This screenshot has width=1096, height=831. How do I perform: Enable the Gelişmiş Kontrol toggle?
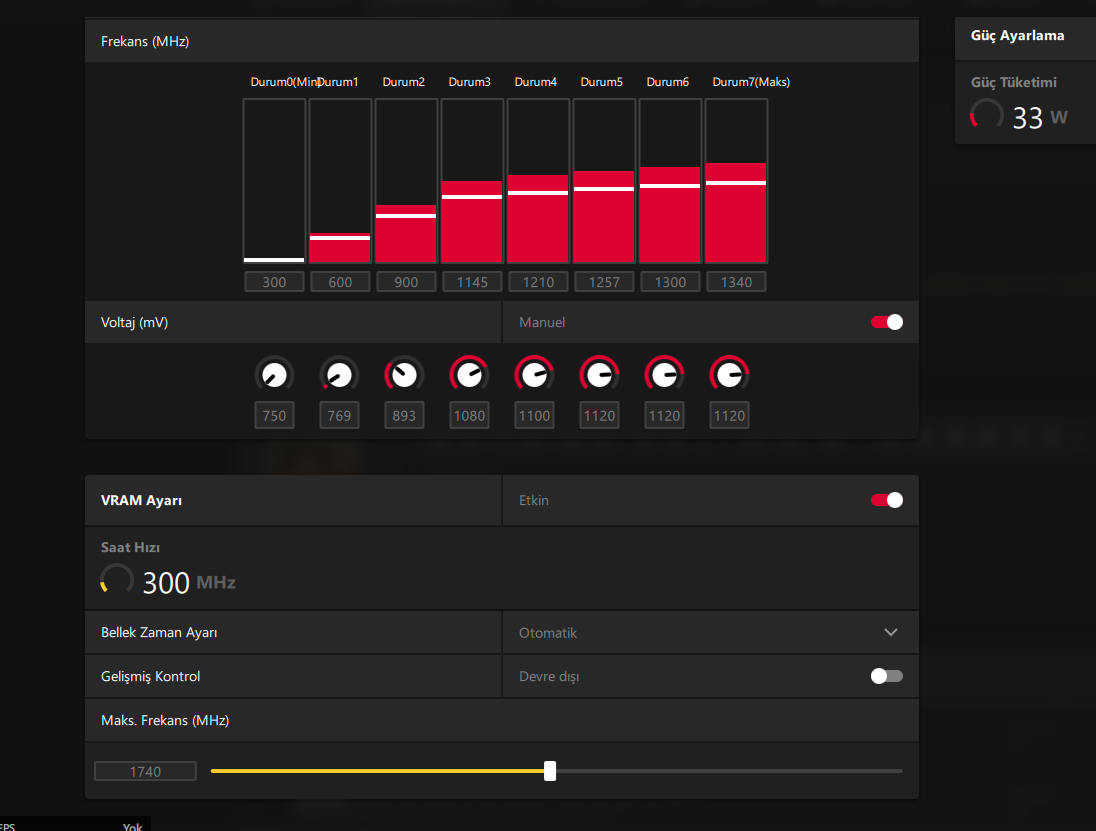click(x=887, y=676)
